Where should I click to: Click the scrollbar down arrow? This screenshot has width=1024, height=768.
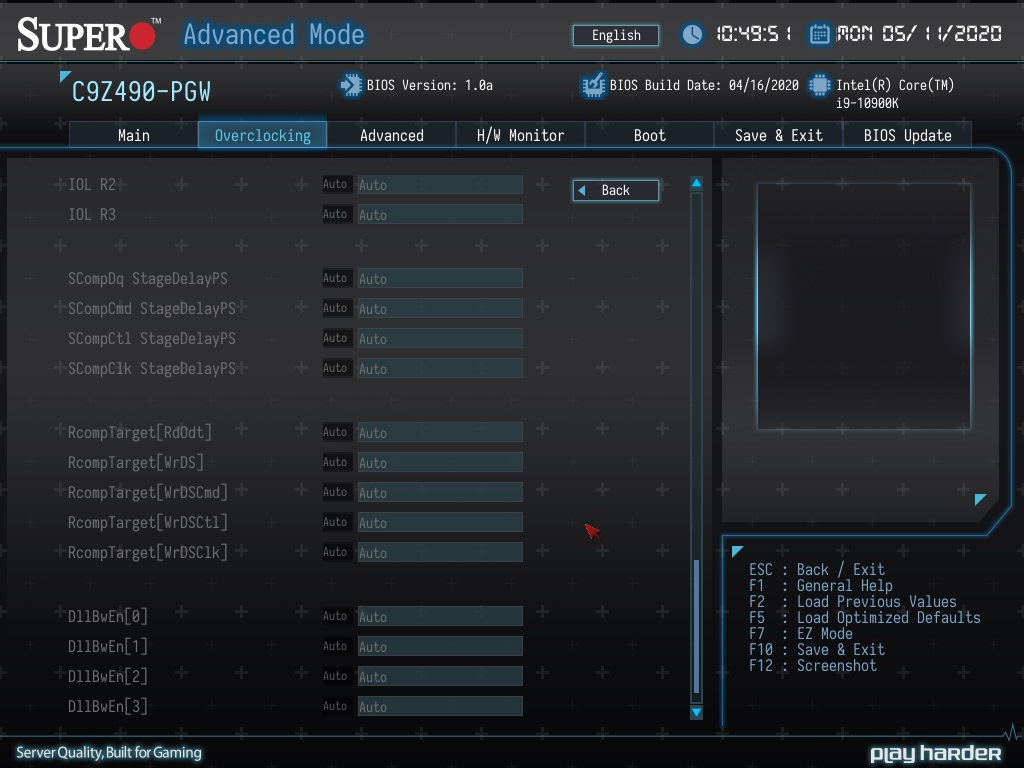[696, 712]
